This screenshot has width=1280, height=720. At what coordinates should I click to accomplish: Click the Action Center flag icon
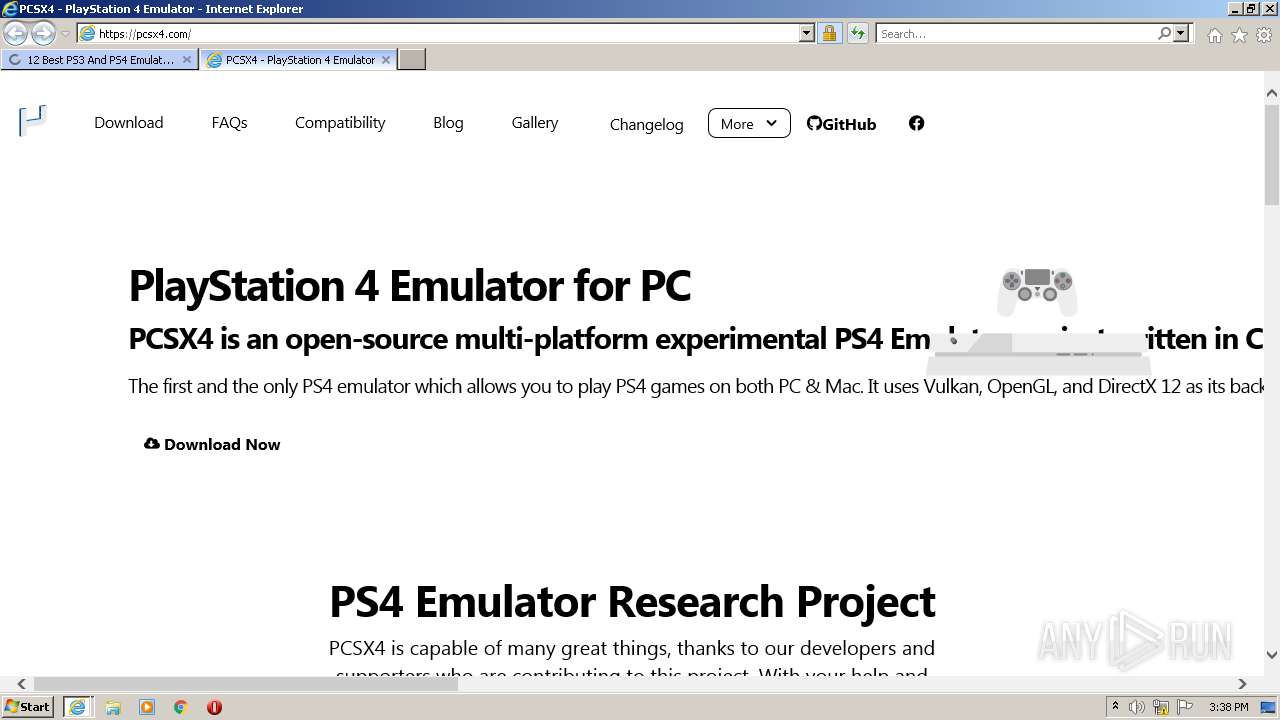coord(1186,707)
